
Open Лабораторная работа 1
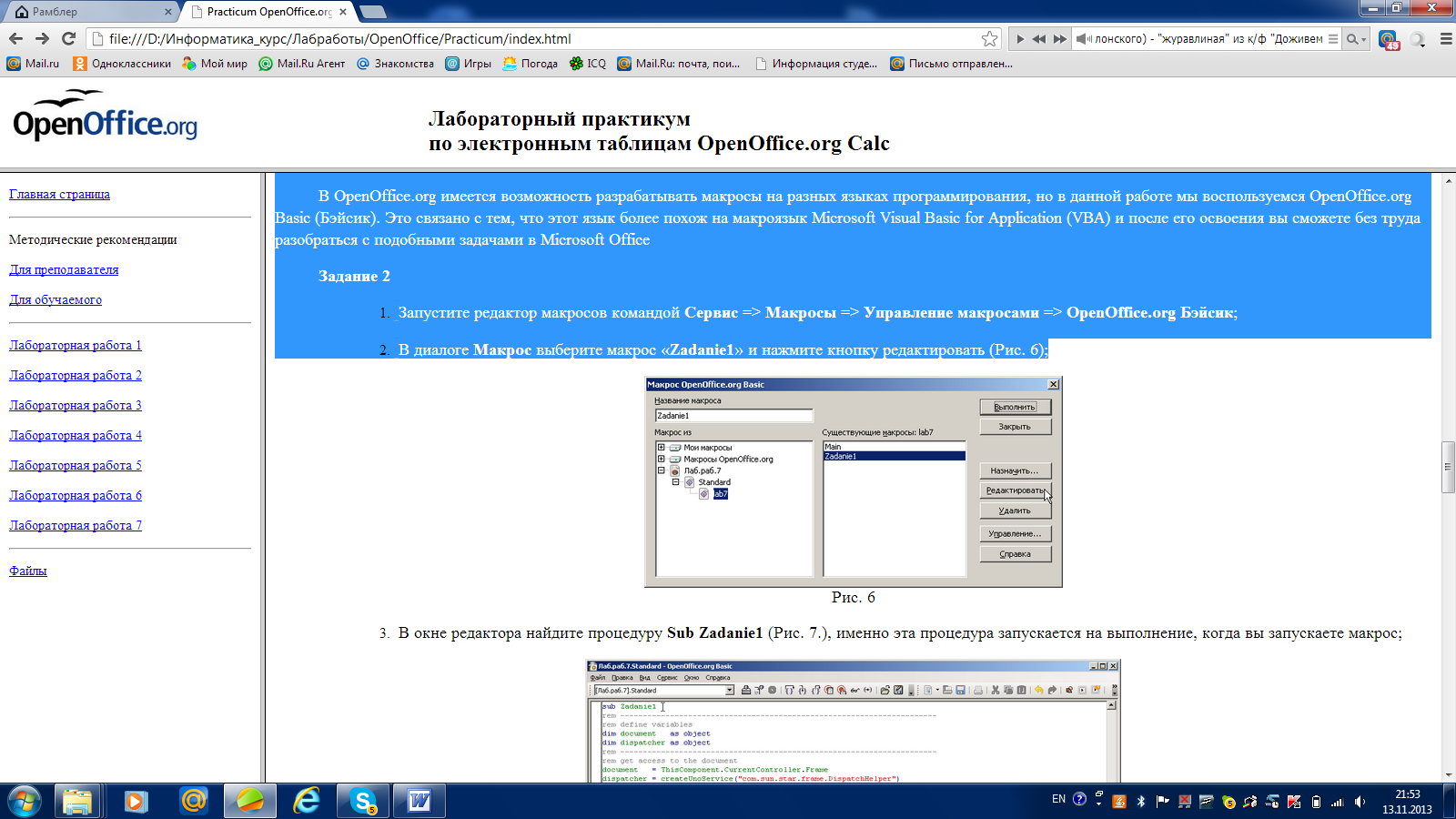[x=76, y=345]
